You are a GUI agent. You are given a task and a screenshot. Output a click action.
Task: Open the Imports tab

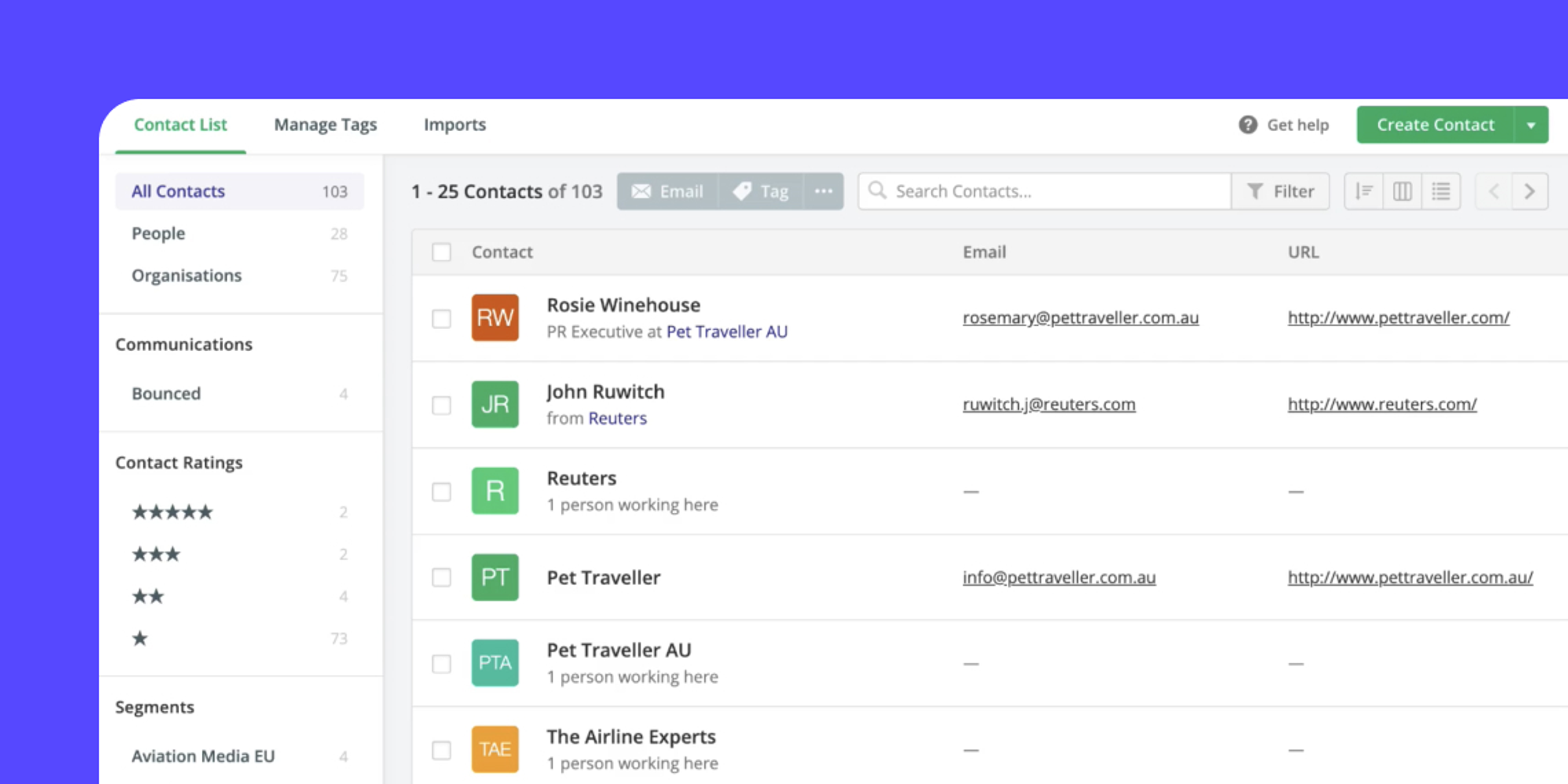455,125
